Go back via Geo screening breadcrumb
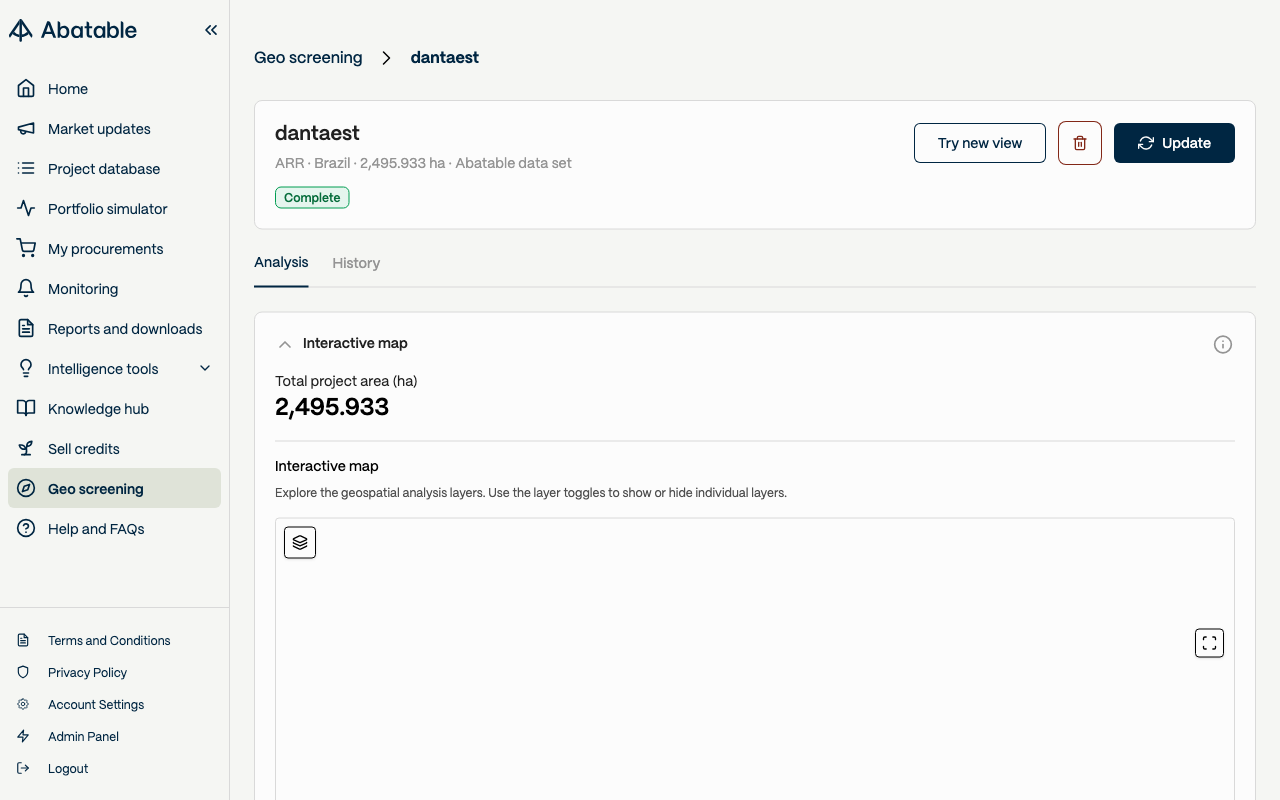The width and height of the screenshot is (1280, 800). tap(308, 58)
